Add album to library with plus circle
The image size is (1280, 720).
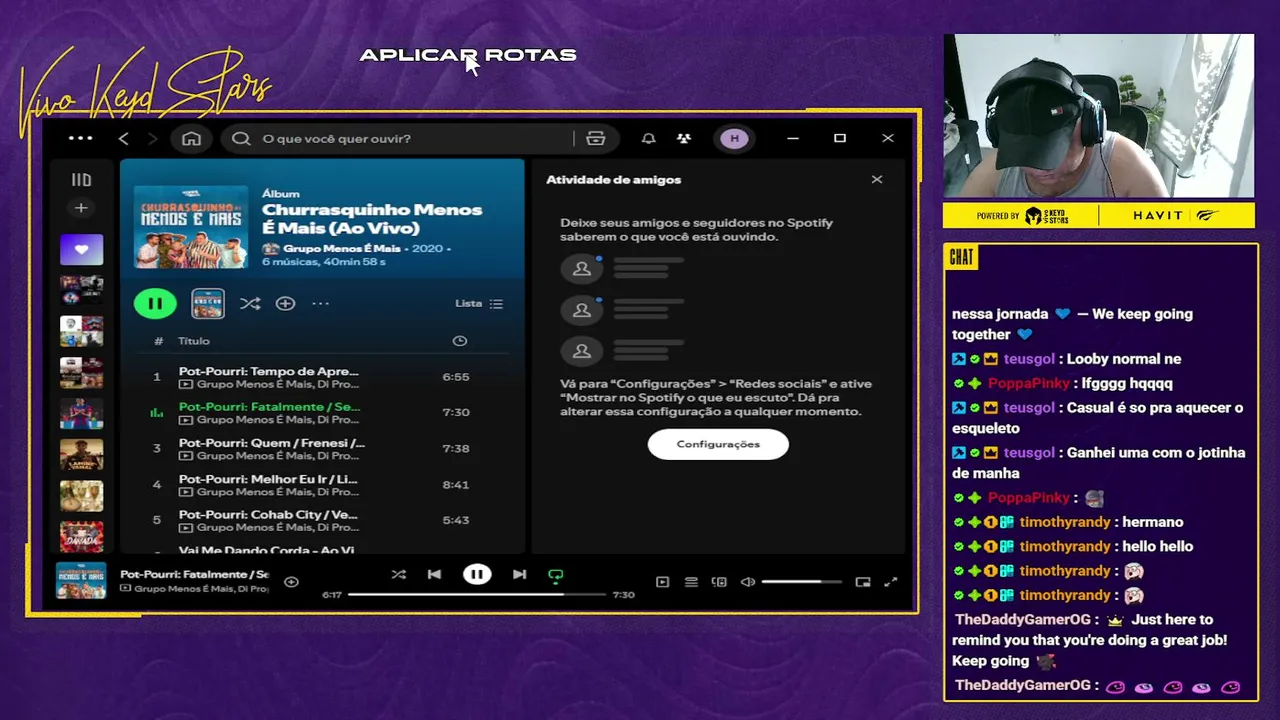pos(285,303)
